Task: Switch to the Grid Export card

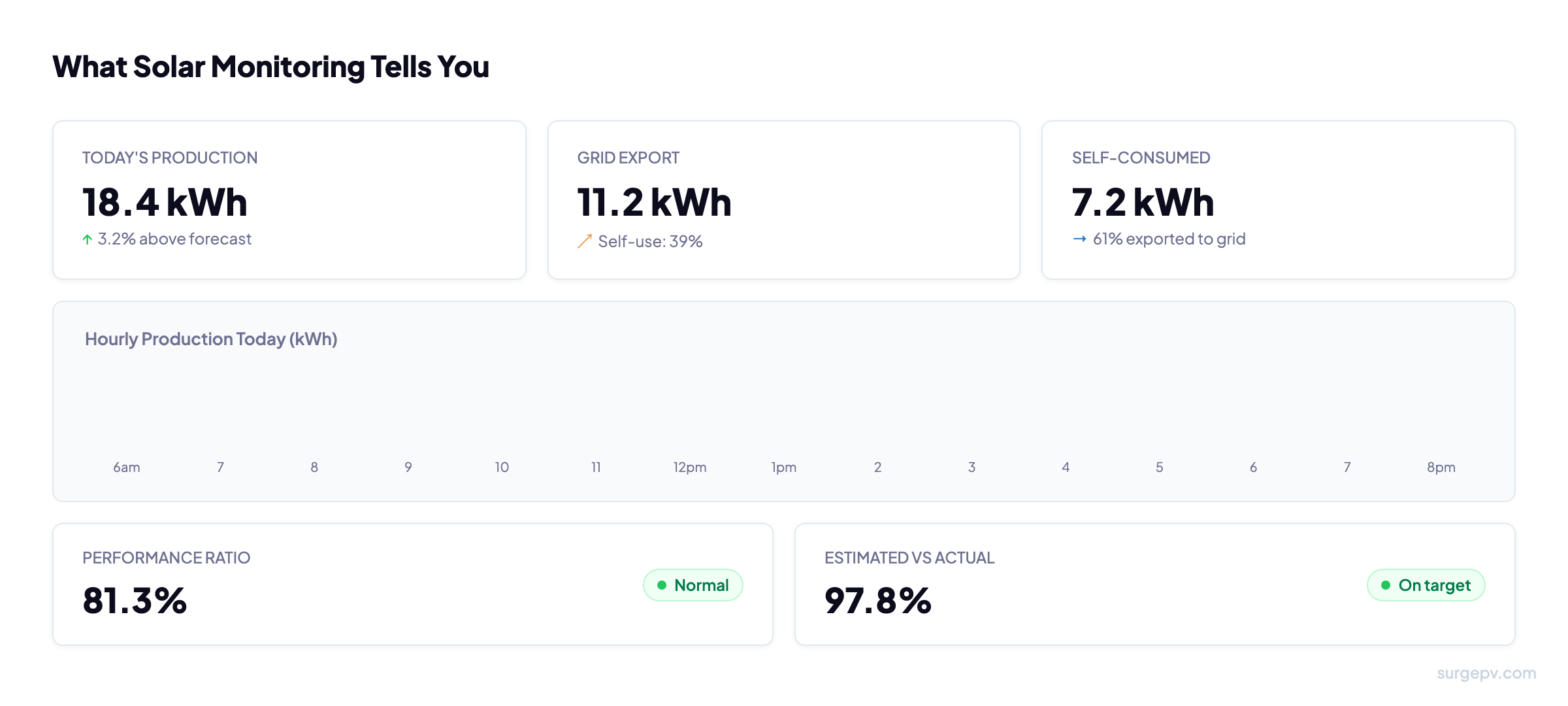Action: [x=783, y=199]
